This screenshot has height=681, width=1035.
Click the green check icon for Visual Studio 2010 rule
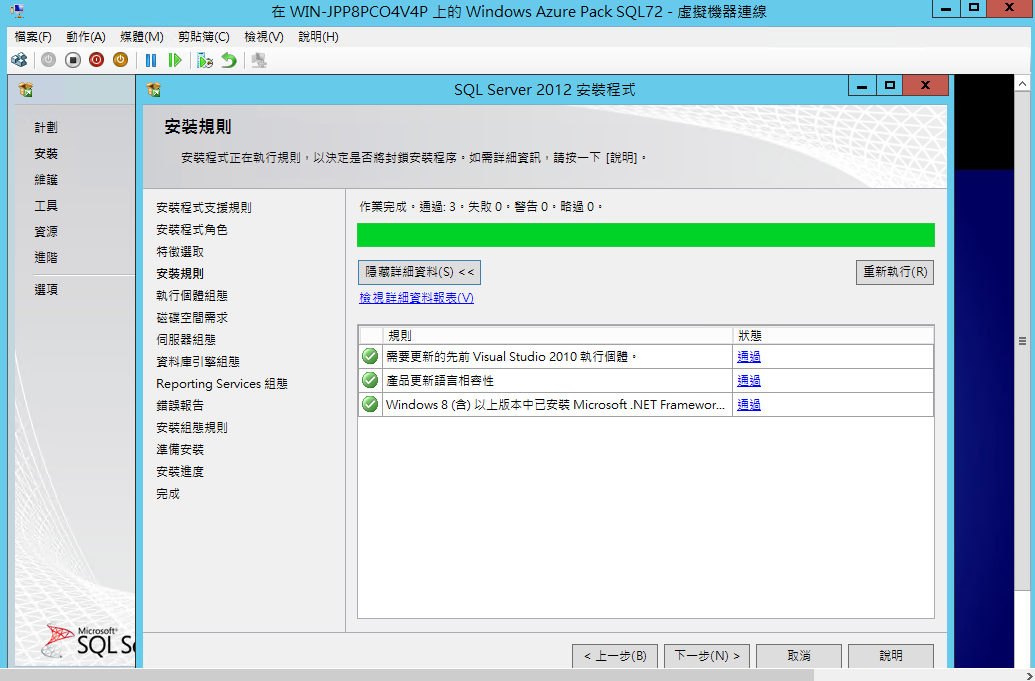[370, 356]
